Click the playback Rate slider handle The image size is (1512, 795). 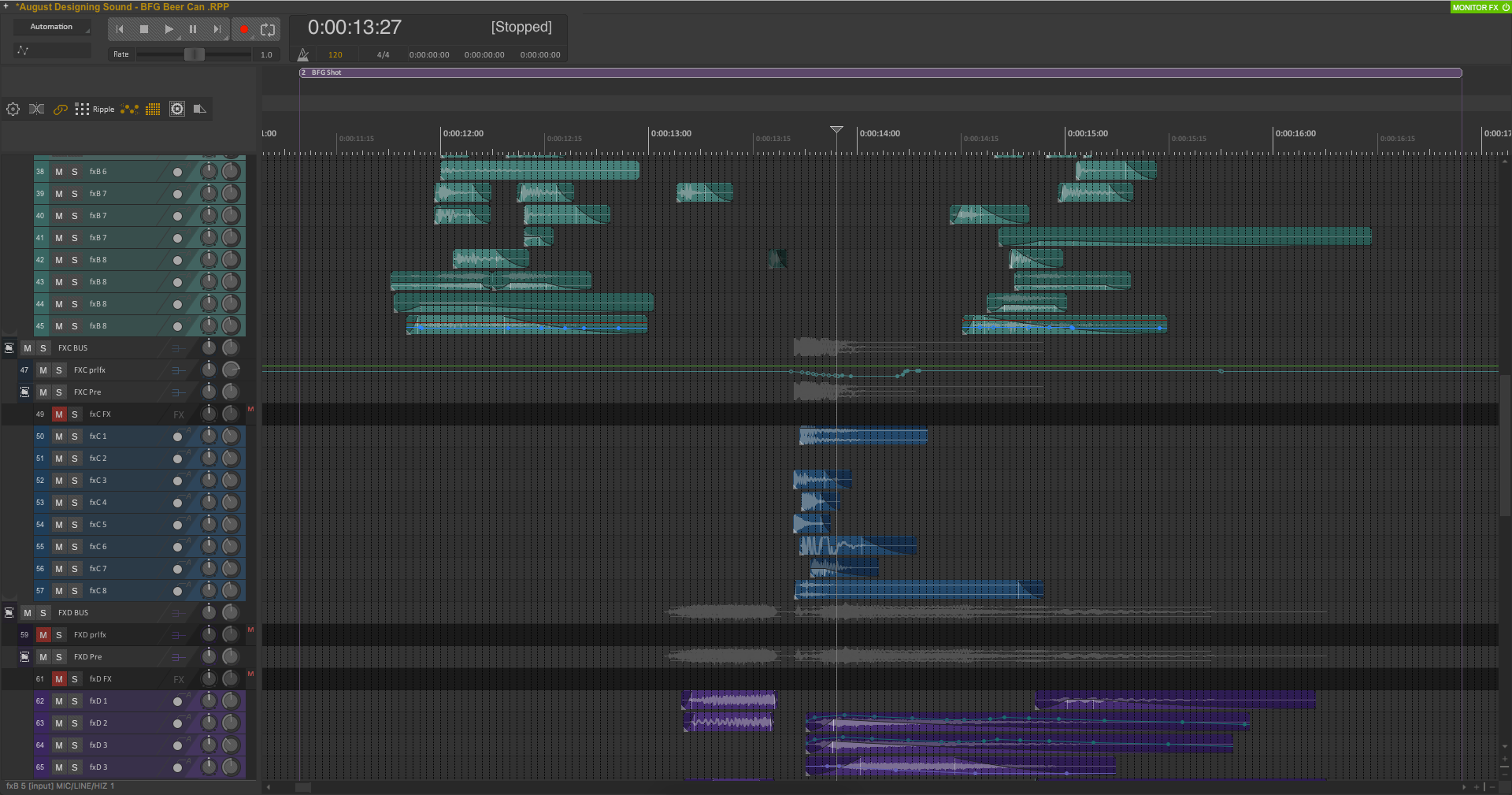(x=194, y=54)
